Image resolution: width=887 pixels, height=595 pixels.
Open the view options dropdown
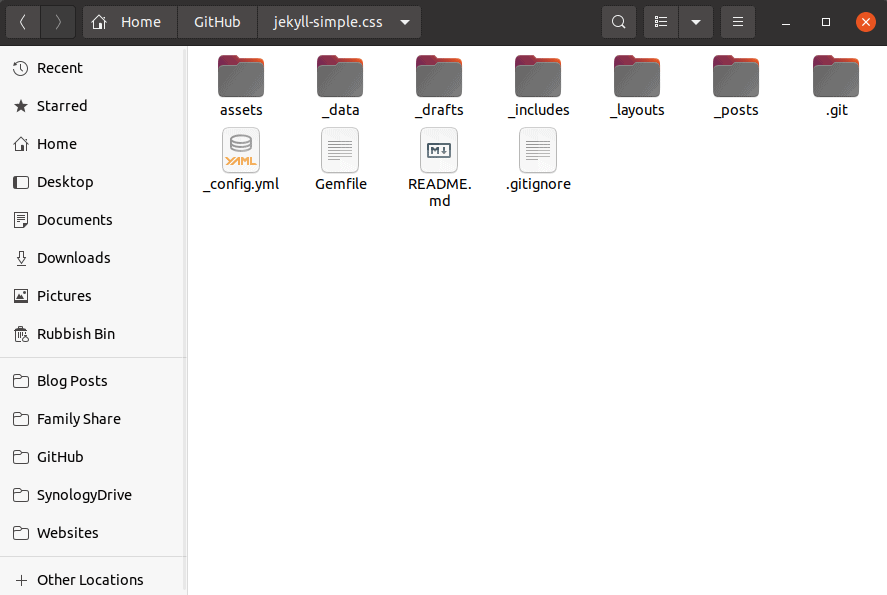click(696, 21)
